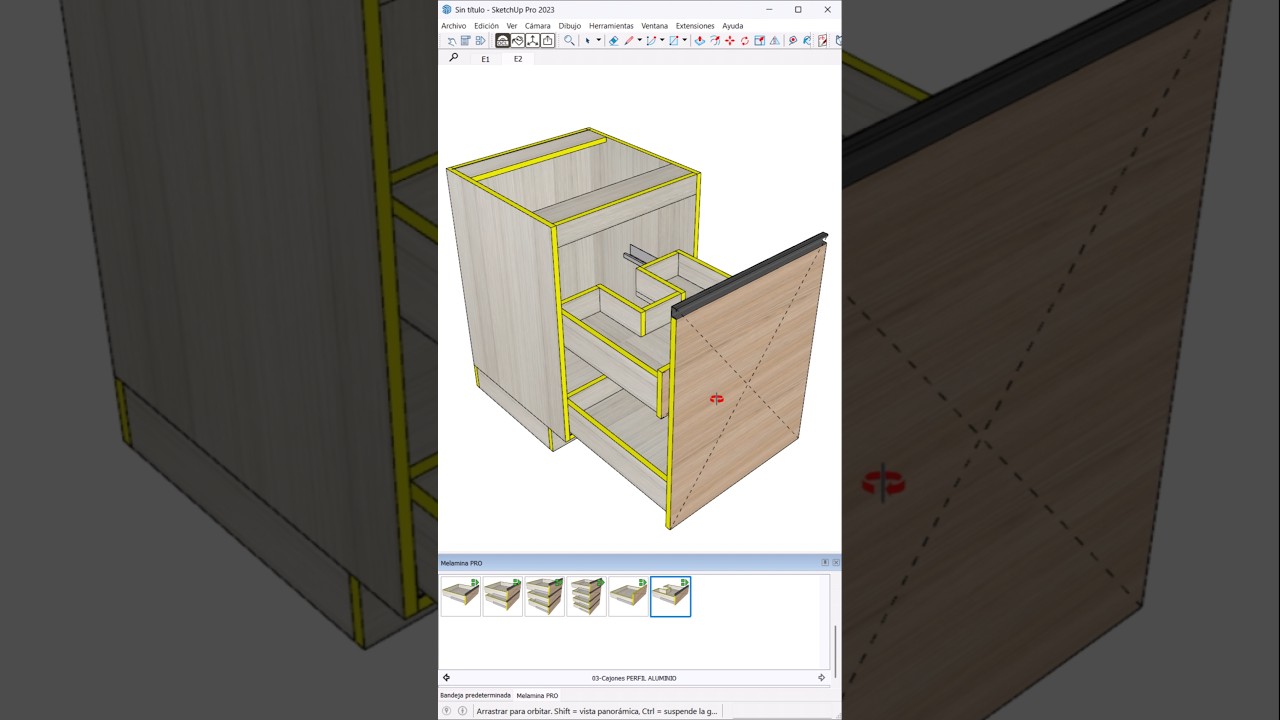Expand the Arc tool dropdown arrow
Viewport: 1280px width, 720px height.
coord(662,41)
